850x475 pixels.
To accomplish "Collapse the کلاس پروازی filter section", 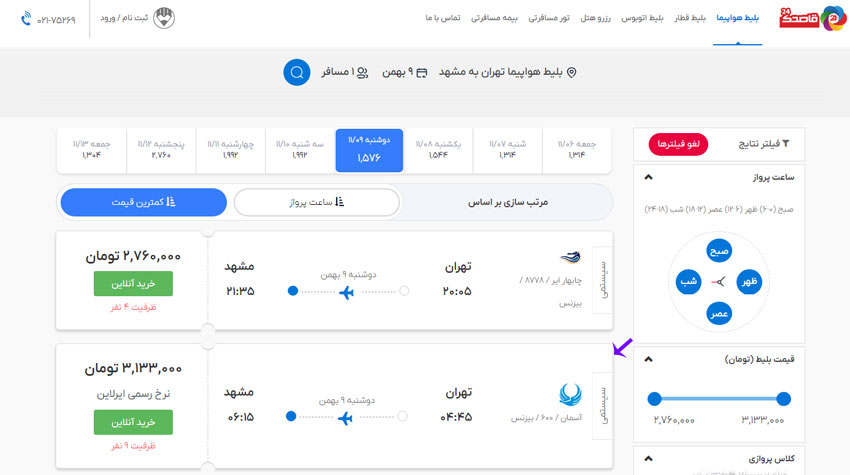I will coord(648,459).
